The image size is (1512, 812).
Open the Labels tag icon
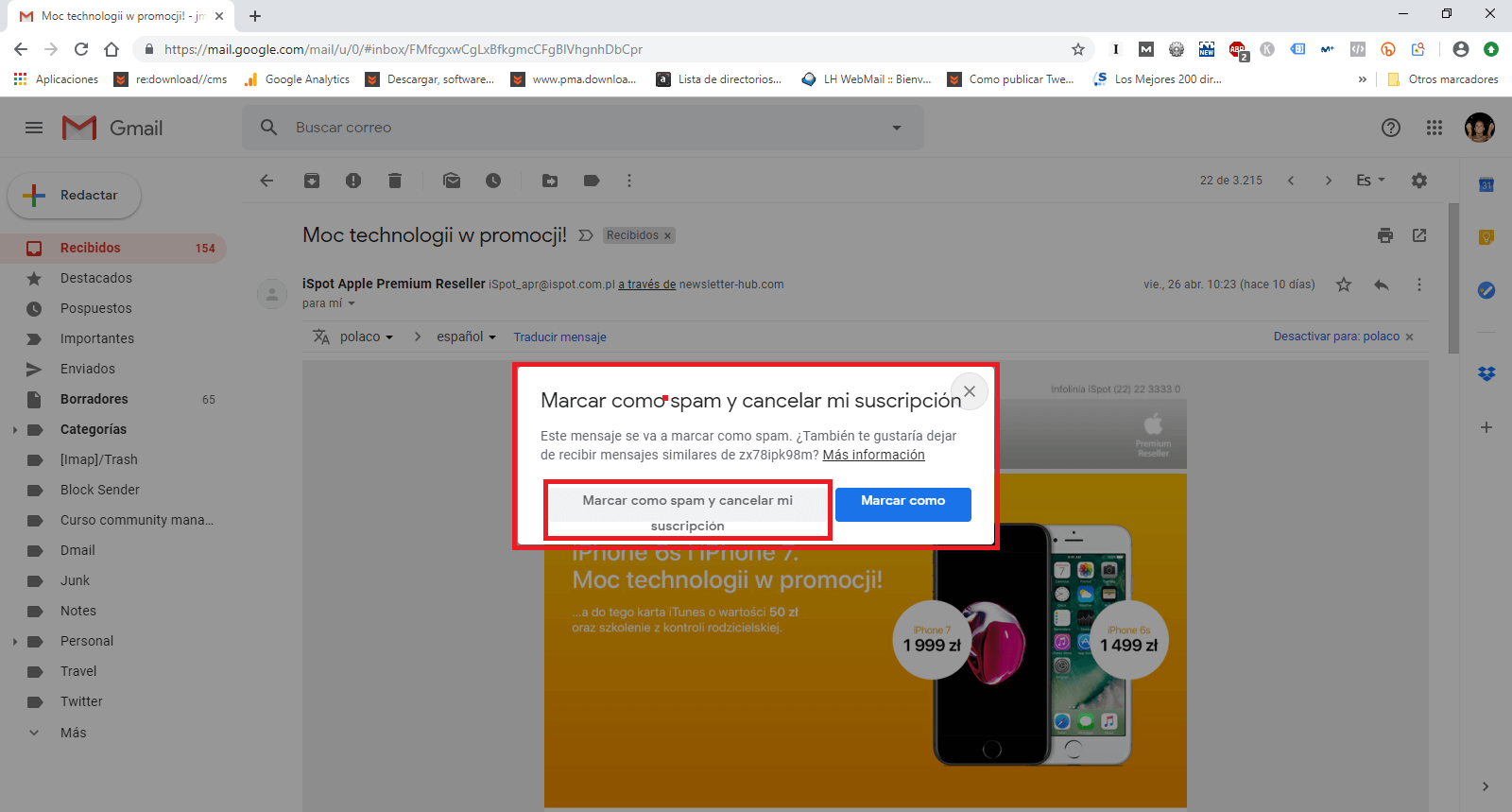[x=592, y=181]
